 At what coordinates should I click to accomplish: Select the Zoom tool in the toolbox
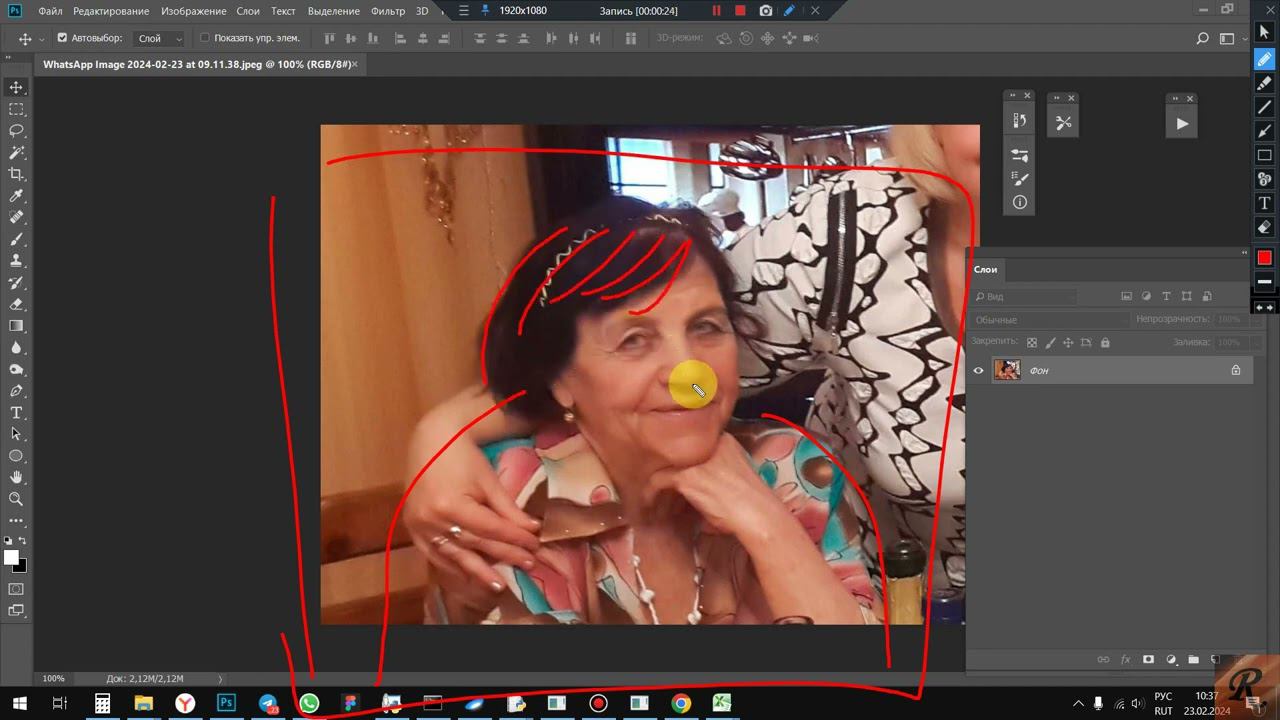(16, 499)
